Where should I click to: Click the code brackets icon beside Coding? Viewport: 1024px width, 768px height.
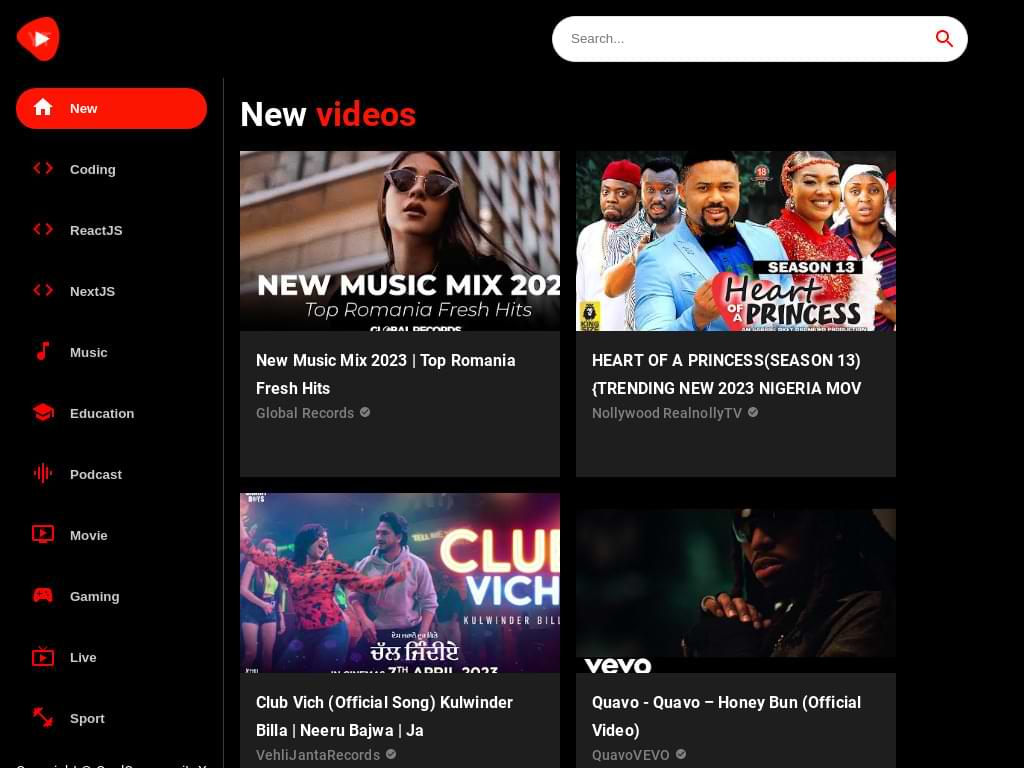(x=43, y=168)
